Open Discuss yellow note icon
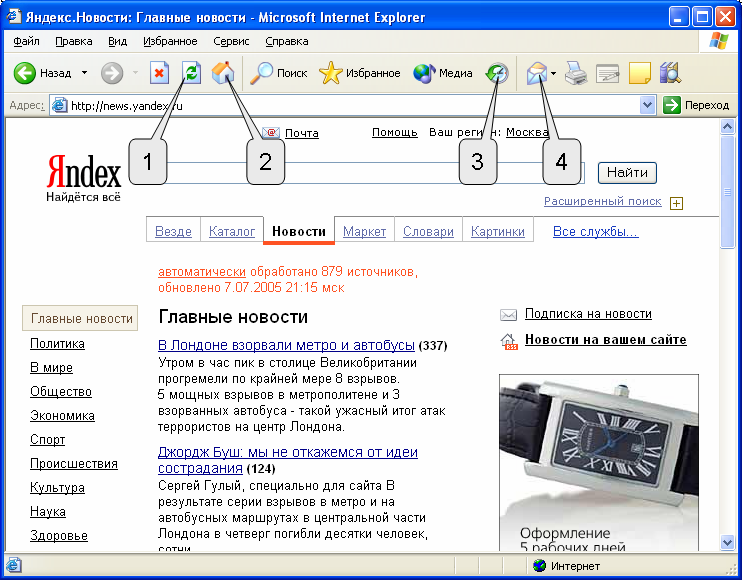Screen dimensions: 742x580 click(x=640, y=73)
